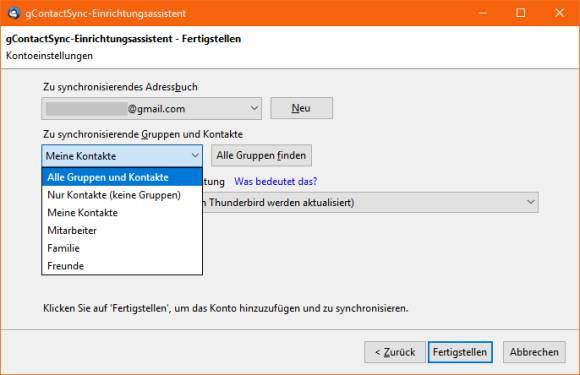The height and width of the screenshot is (375, 580).
Task: Click the Alle Gruppen finden button
Action: coord(261,155)
